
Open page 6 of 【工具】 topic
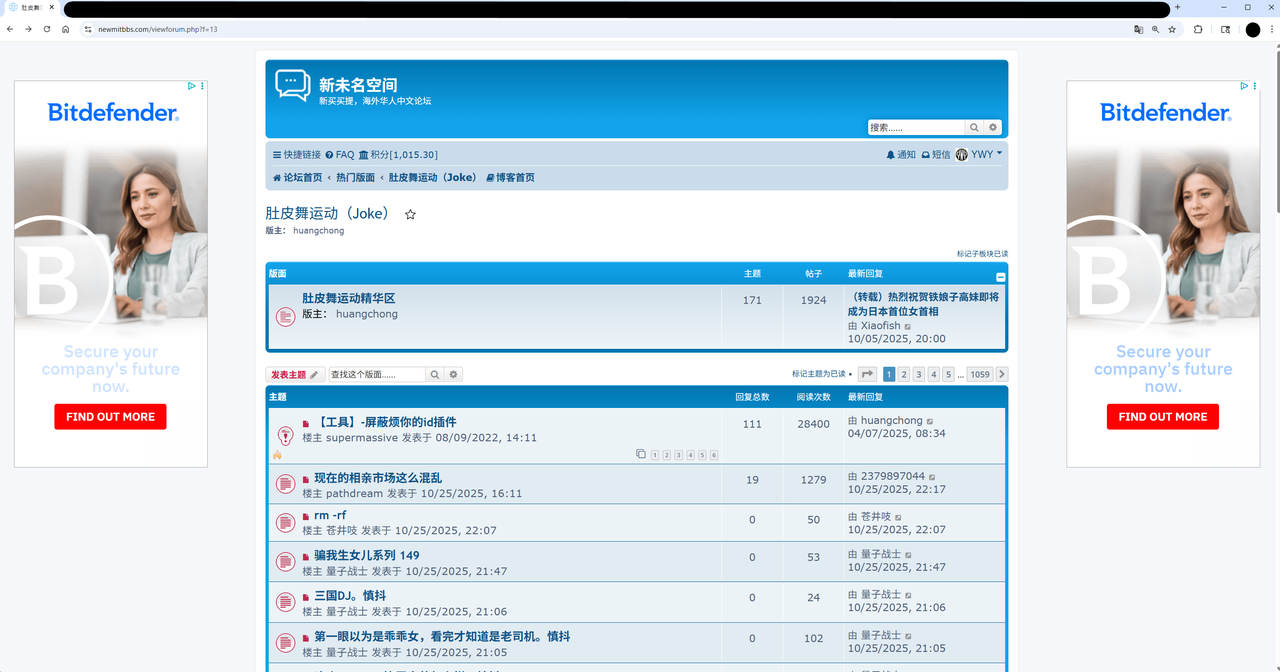point(714,455)
